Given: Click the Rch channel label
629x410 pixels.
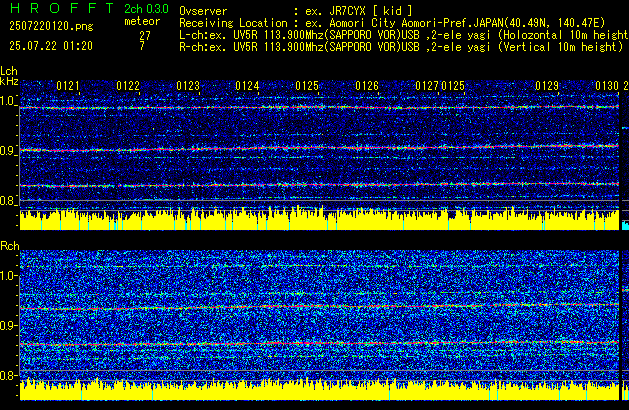Looking at the screenshot, I should pyautogui.click(x=10, y=246).
